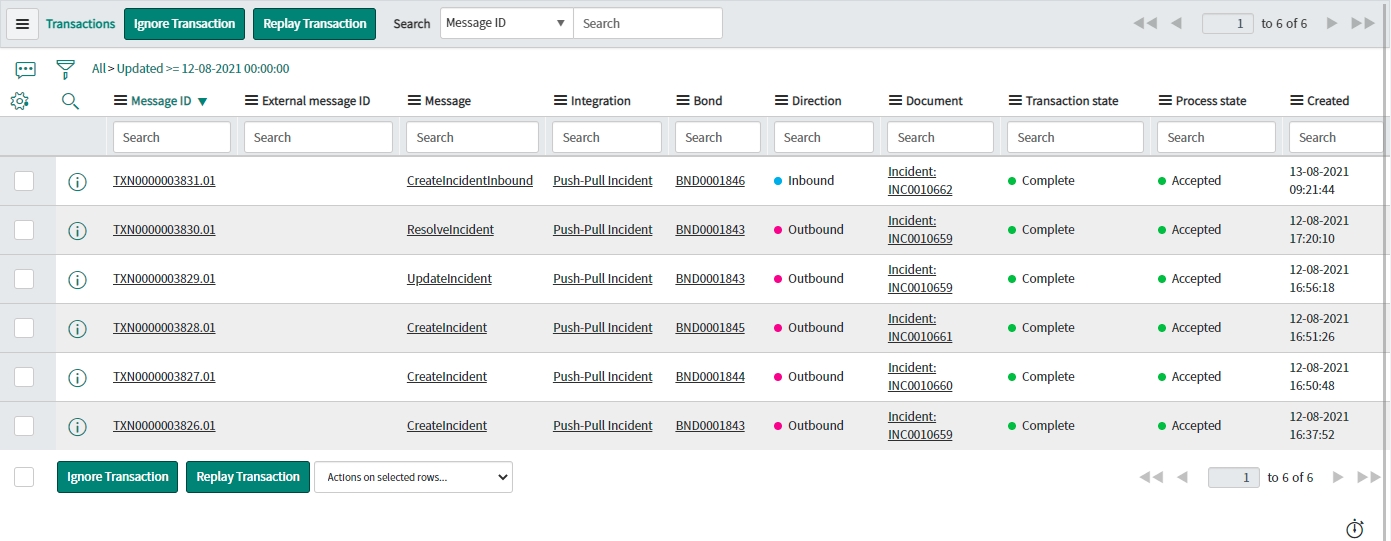This screenshot has width=1391, height=541.
Task: Tick the checkbox for TXN0000003827.01 row
Action: click(x=24, y=377)
